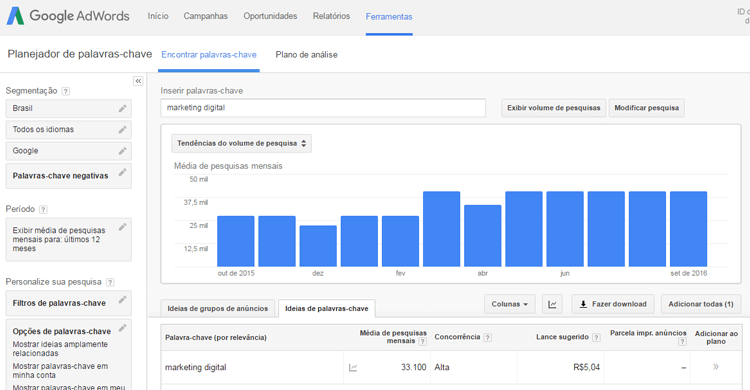Click Filtros de palavras-chave label
The height and width of the screenshot is (390, 750).
[x=59, y=303]
